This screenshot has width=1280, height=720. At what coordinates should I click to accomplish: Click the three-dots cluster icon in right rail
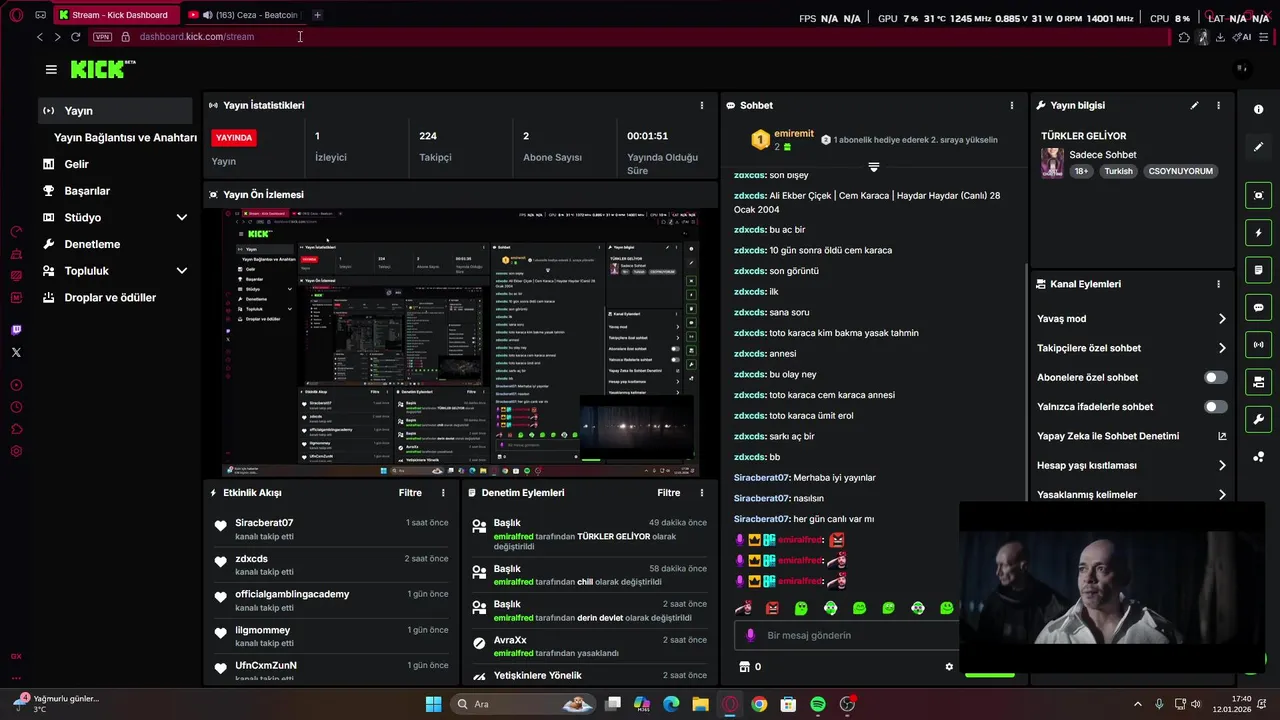click(x=1258, y=457)
